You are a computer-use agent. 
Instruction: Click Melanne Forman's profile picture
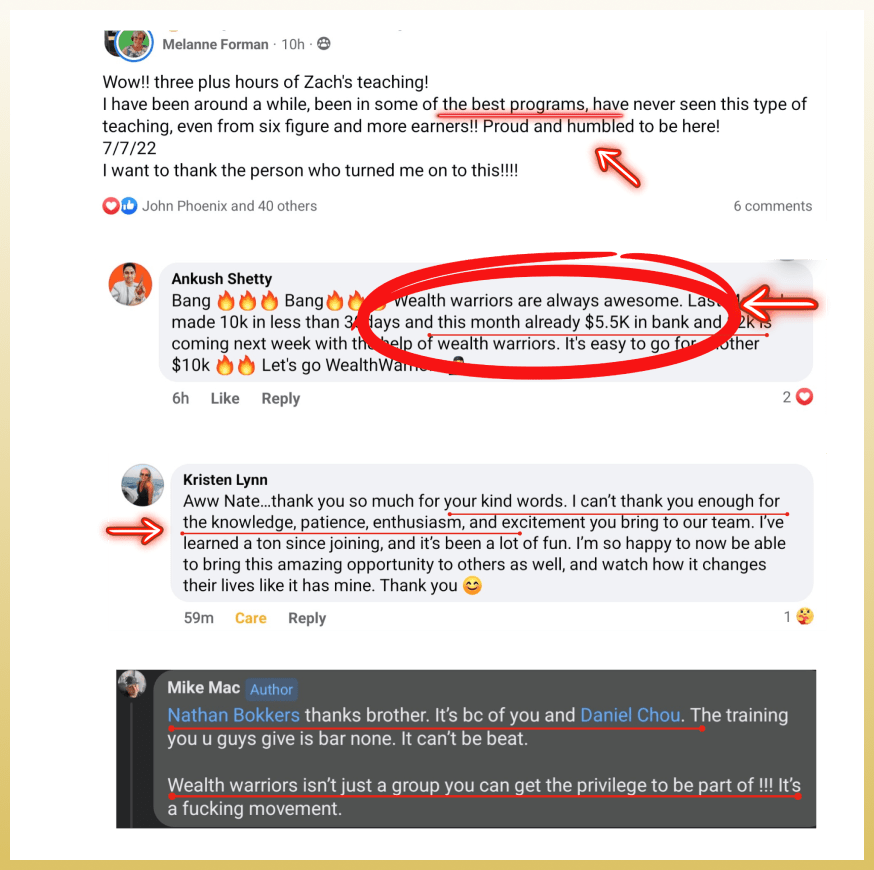tap(133, 44)
